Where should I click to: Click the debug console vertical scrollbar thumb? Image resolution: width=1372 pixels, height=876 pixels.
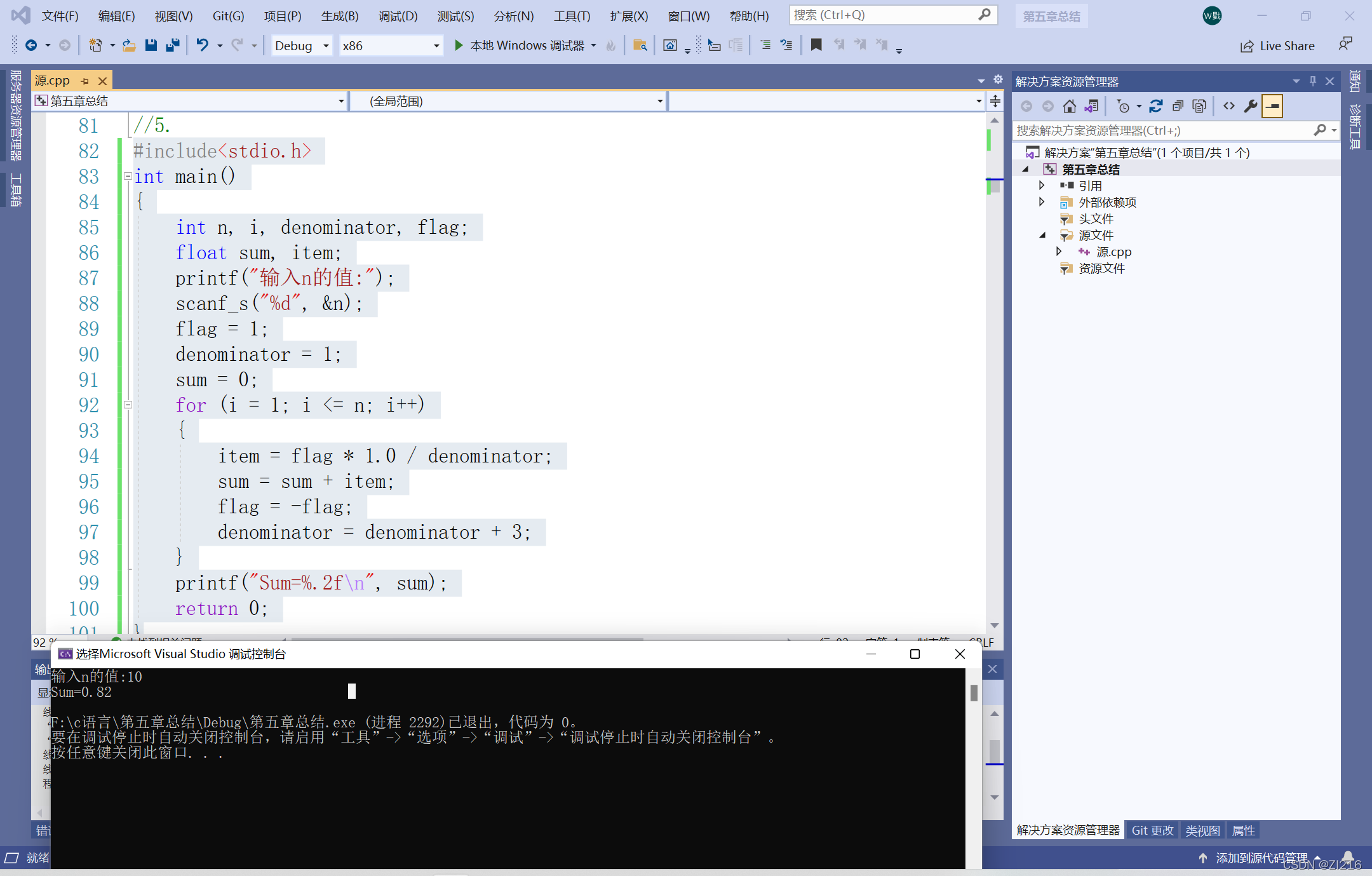click(x=974, y=692)
